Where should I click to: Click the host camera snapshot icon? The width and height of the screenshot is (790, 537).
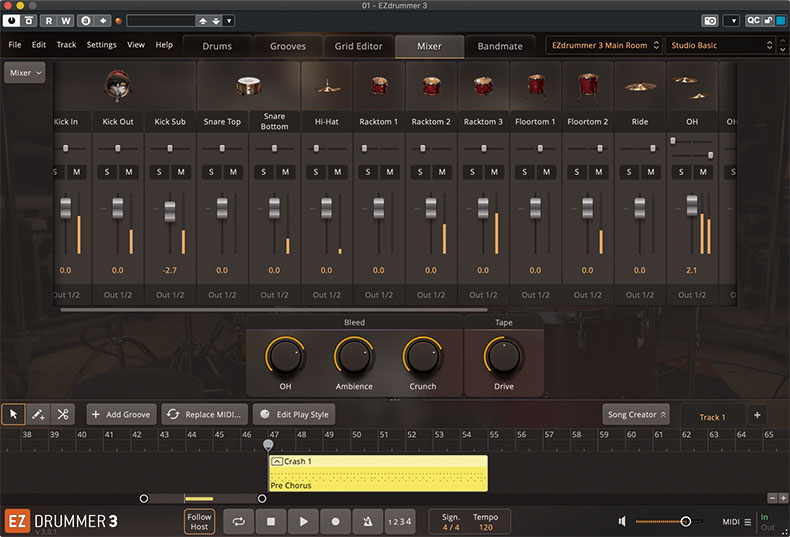710,21
